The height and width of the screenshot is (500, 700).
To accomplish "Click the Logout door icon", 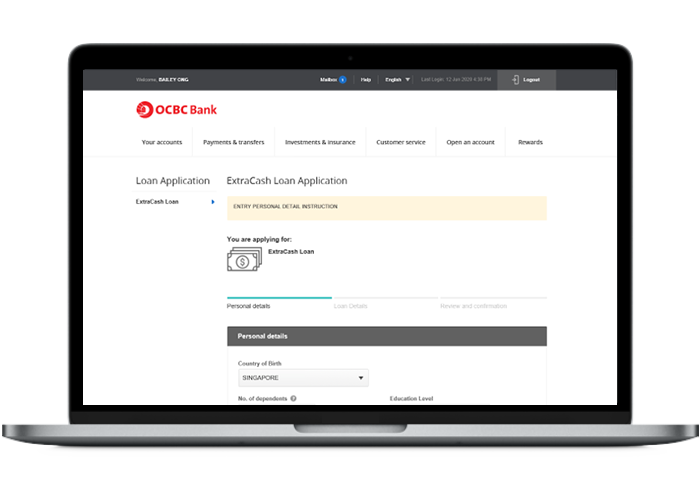I will (515, 80).
